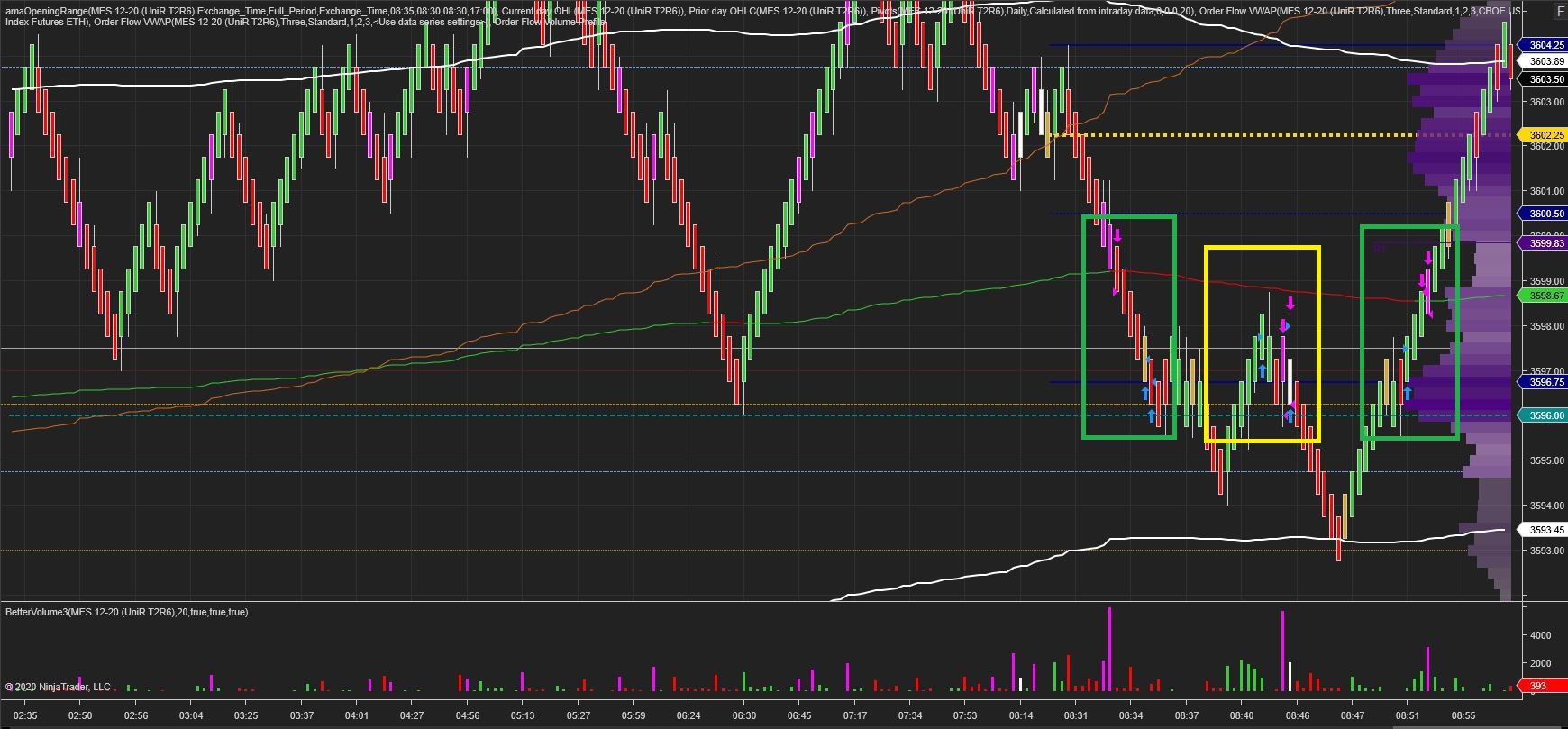Click the 04:01 time axis label
This screenshot has height=729, width=1568.
coord(356,715)
